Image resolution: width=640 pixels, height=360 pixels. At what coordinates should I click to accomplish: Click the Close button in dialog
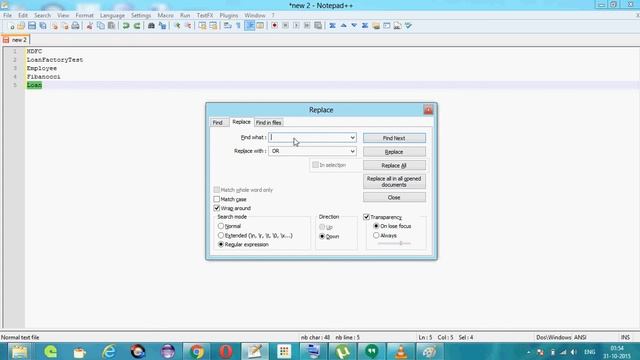click(394, 197)
